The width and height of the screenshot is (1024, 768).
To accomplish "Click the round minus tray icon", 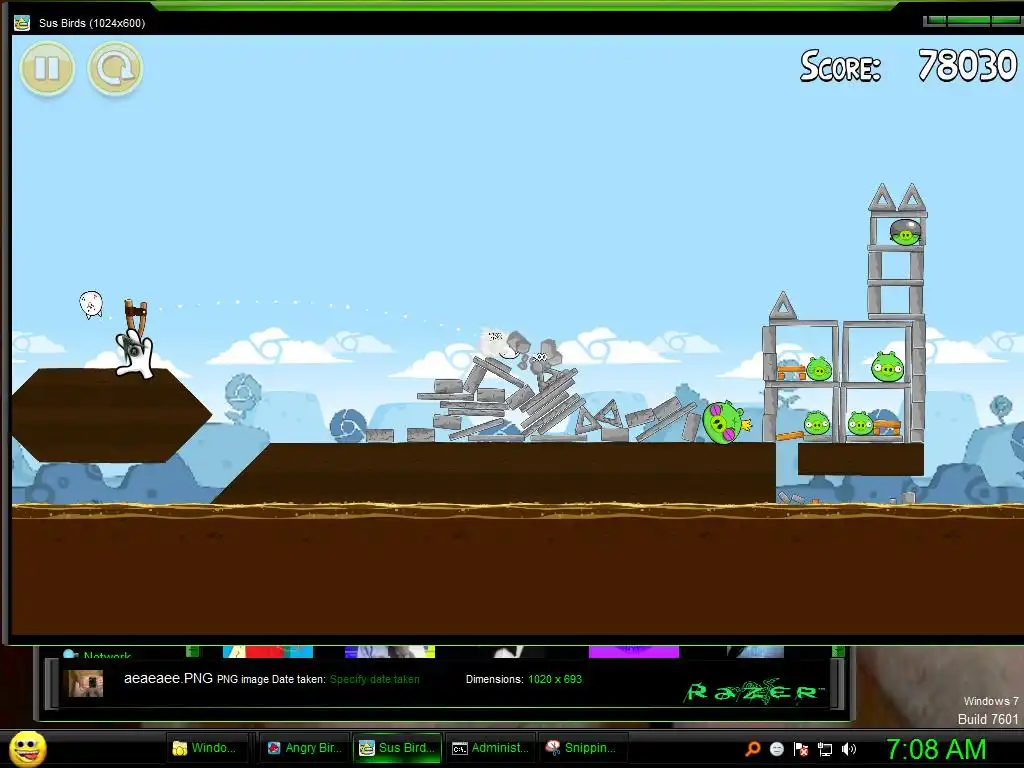I will 777,749.
